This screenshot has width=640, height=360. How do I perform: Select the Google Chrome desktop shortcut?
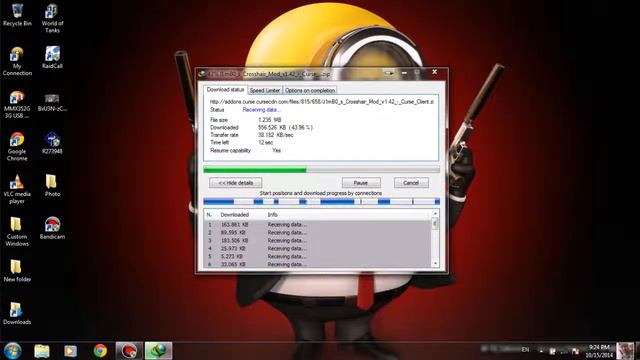(x=17, y=147)
